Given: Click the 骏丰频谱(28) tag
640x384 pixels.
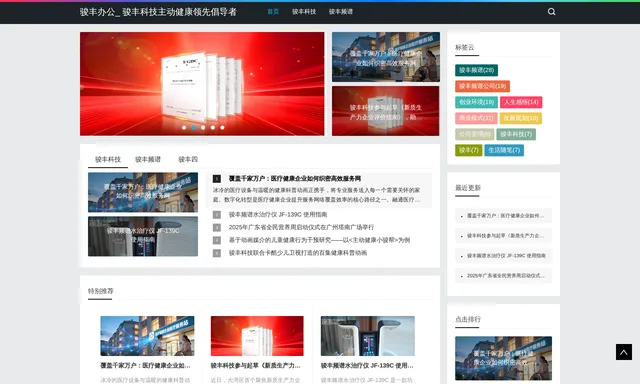Looking at the screenshot, I should click(476, 70).
